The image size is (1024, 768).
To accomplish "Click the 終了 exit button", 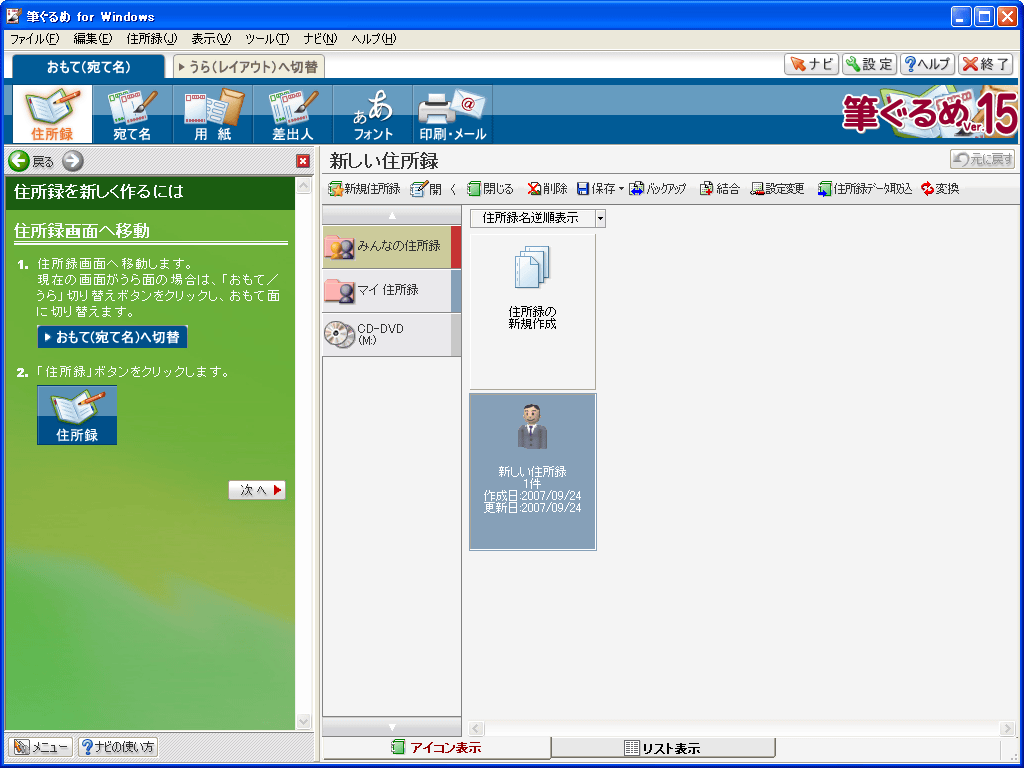I will point(985,64).
